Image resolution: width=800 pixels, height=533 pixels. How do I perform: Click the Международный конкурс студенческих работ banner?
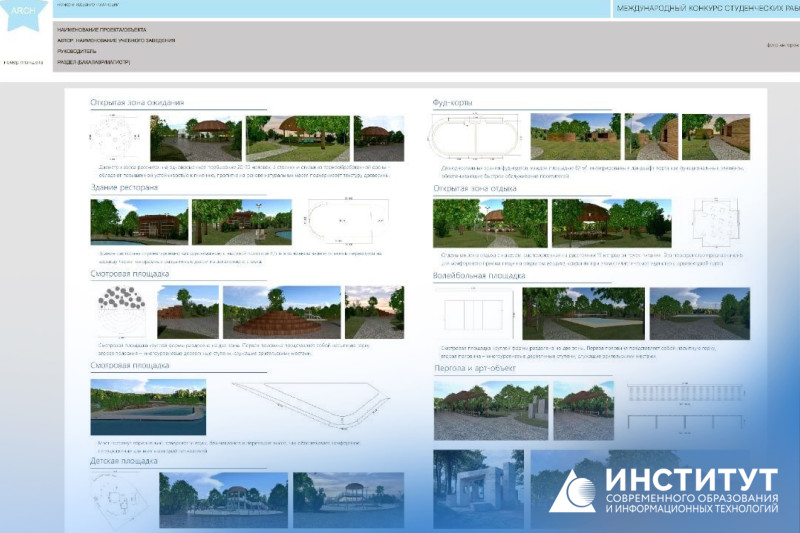point(706,8)
